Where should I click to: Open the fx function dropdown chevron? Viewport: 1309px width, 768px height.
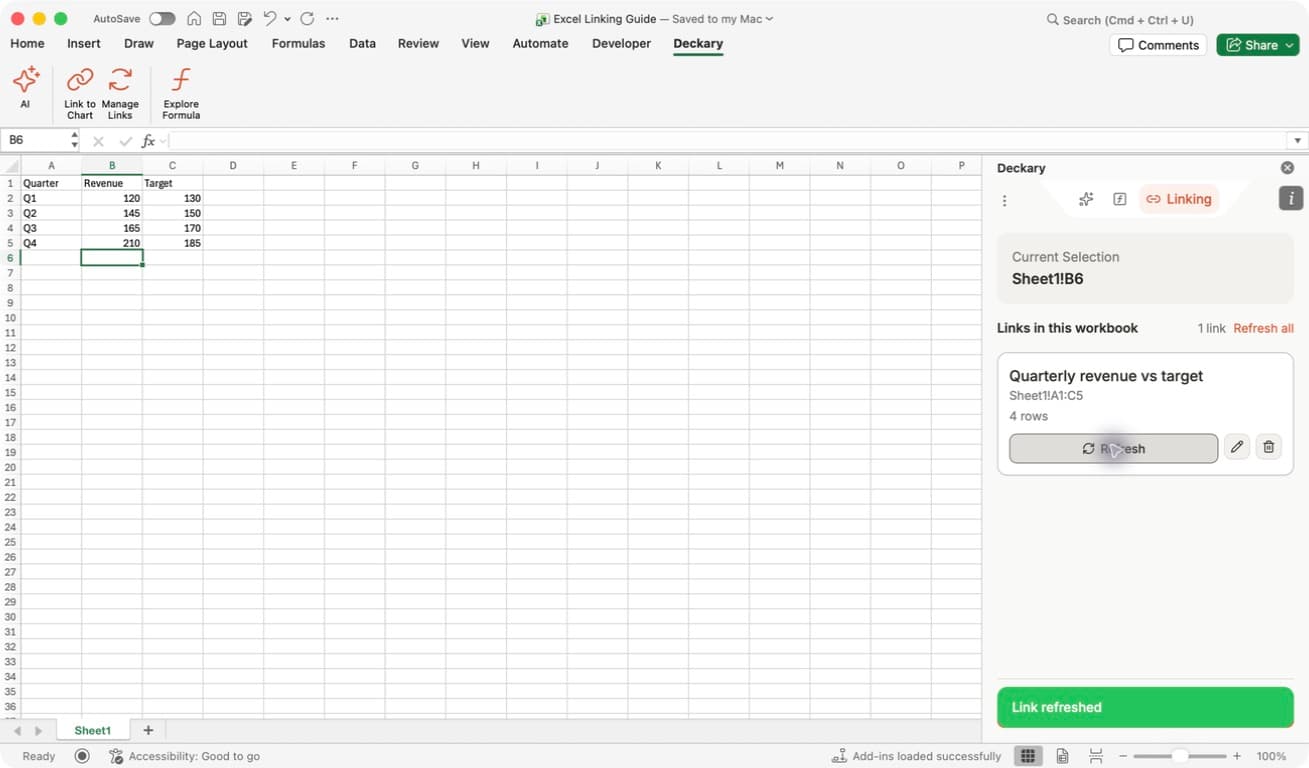click(x=164, y=141)
